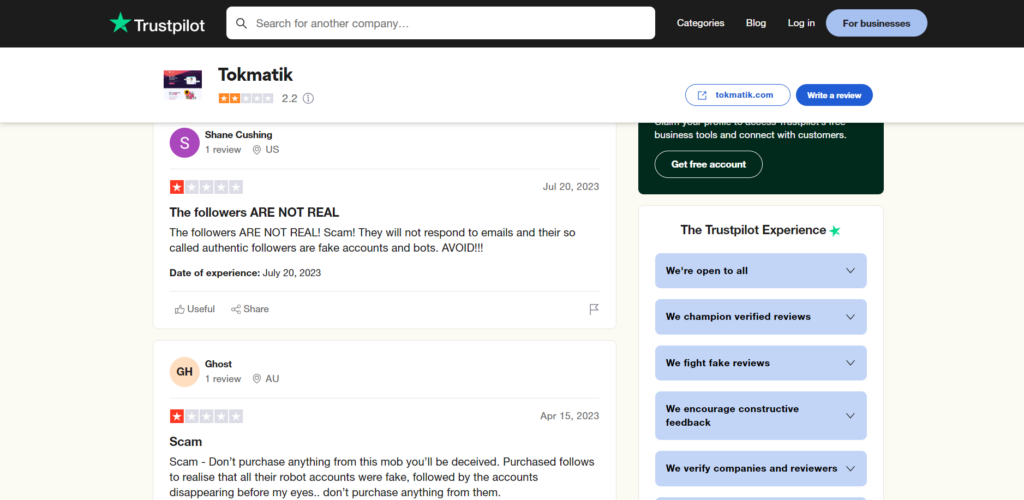Click the one-star rating on Shane's review

pyautogui.click(x=206, y=187)
